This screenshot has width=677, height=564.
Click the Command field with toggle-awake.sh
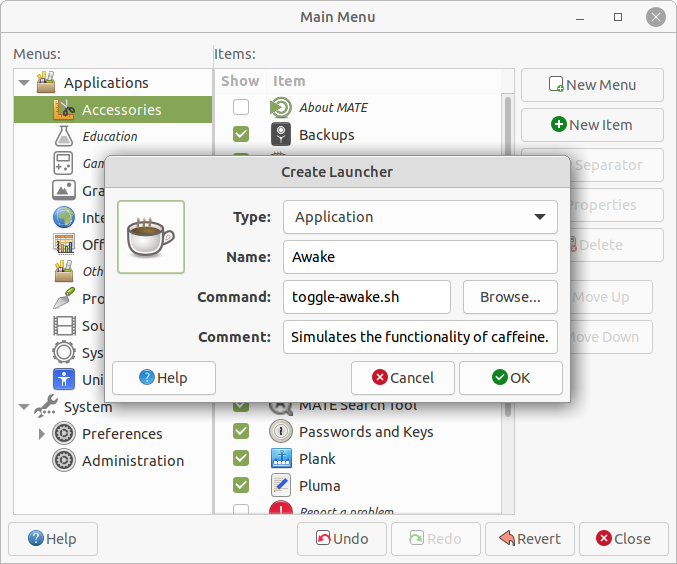click(x=367, y=297)
